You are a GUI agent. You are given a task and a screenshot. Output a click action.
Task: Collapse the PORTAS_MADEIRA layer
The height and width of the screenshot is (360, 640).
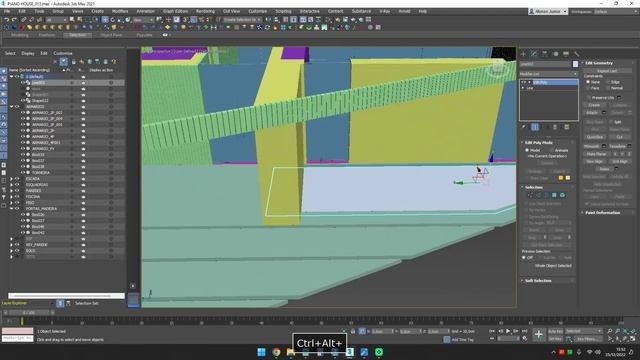11,209
